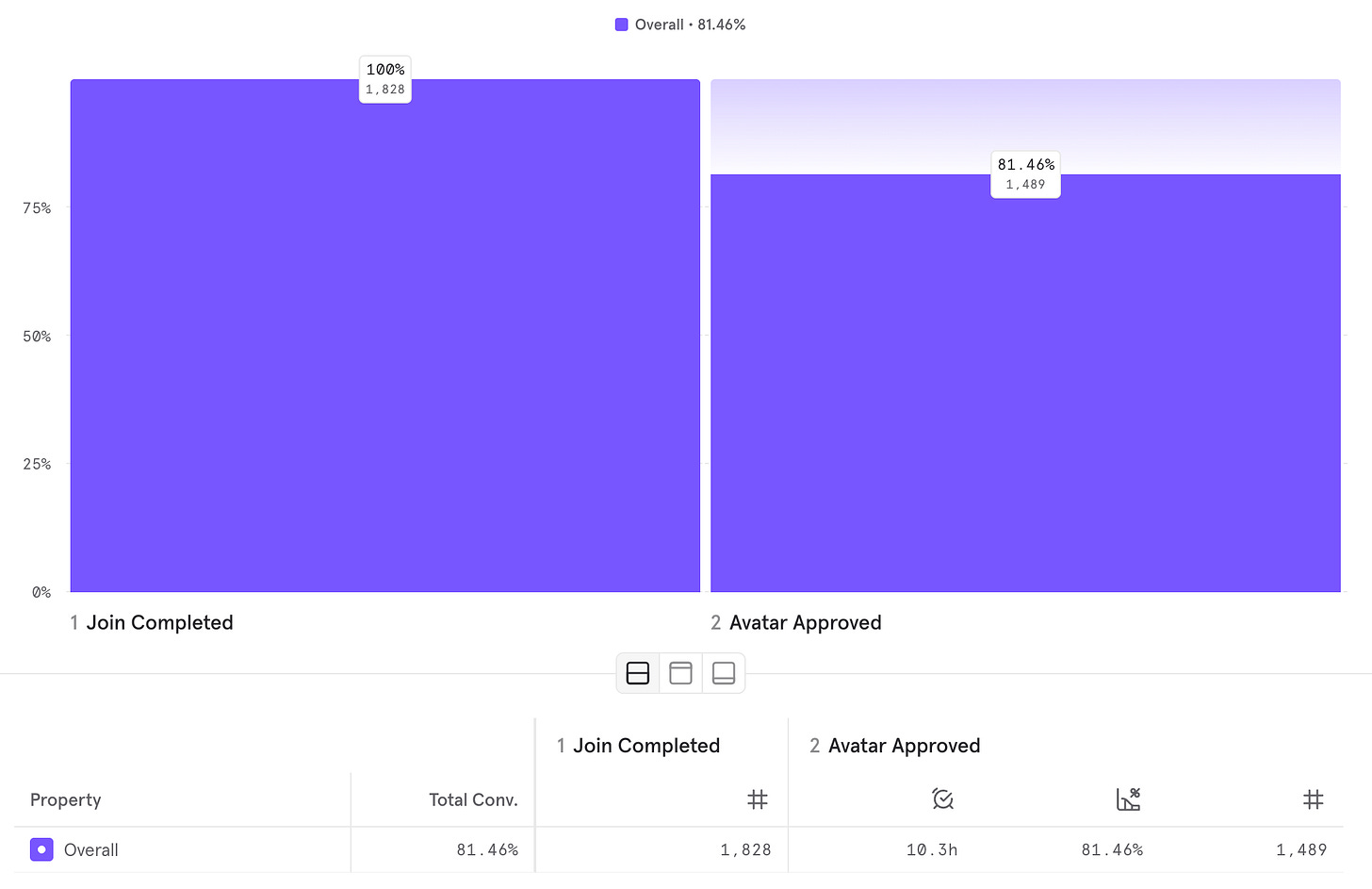Image resolution: width=1372 pixels, height=889 pixels.
Task: Click the 50% y-axis label
Action: [37, 336]
